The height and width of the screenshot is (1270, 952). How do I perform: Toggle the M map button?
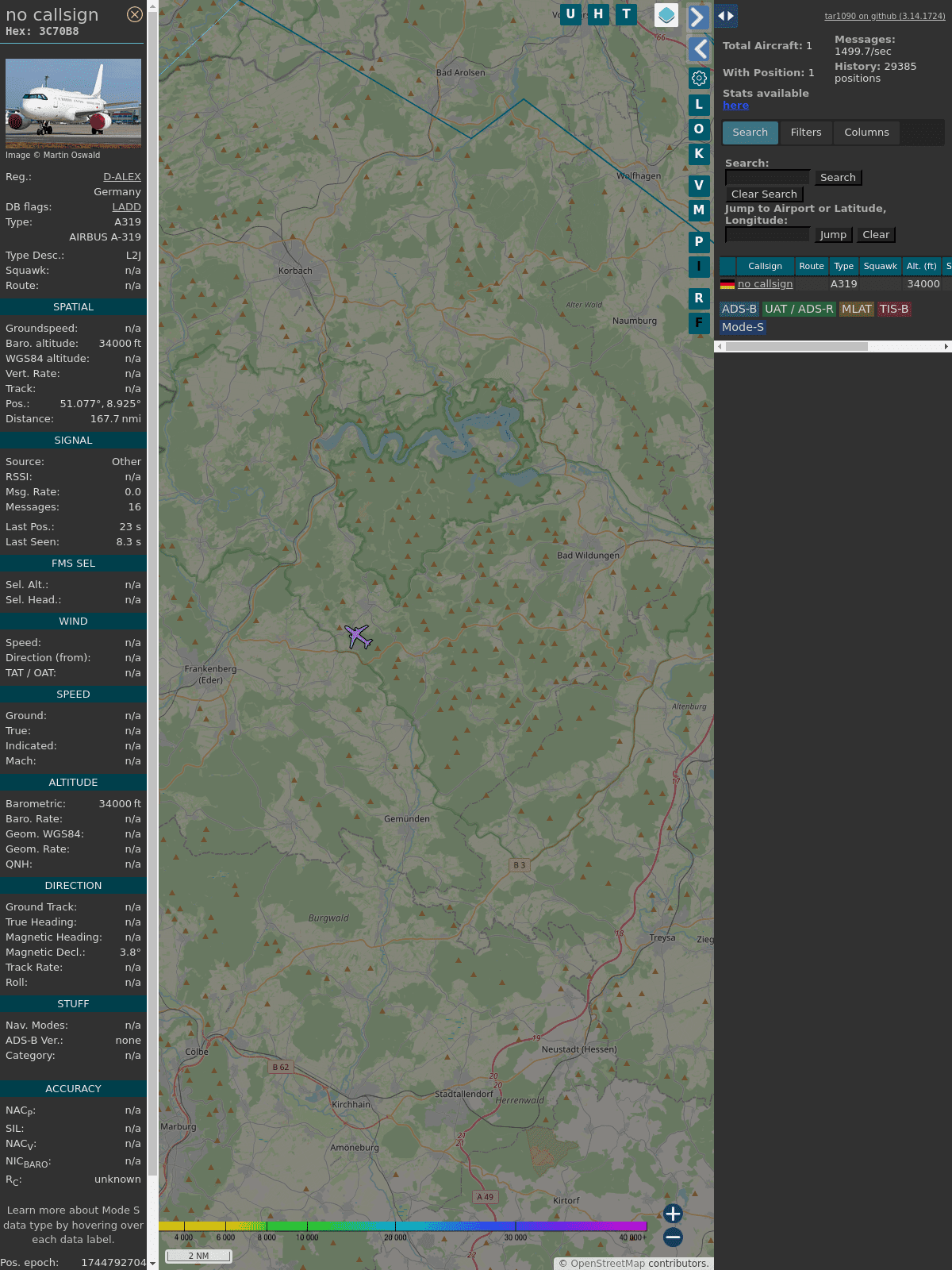tap(699, 210)
